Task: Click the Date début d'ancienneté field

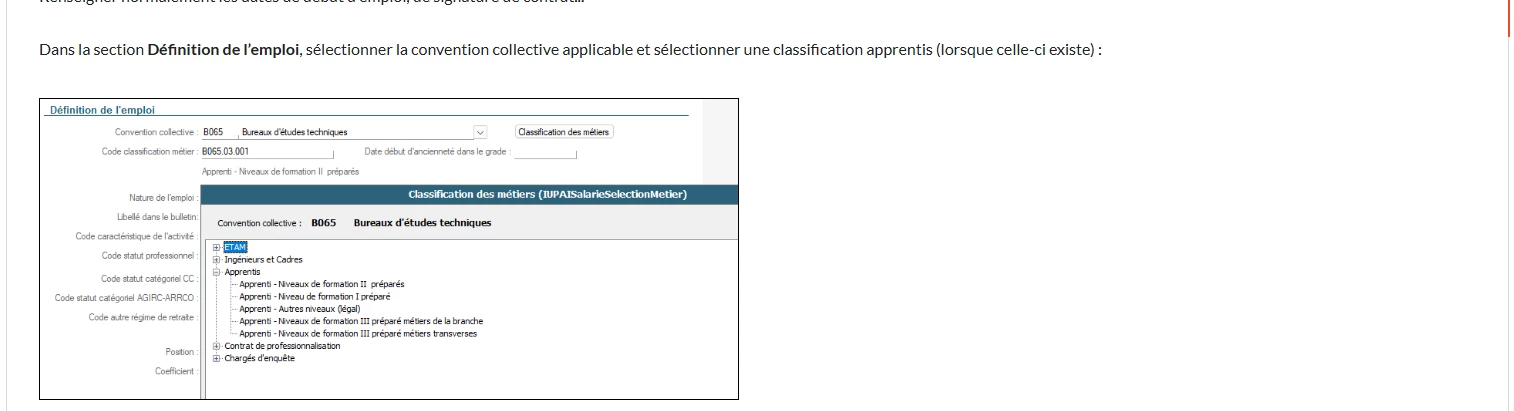Action: coord(546,152)
